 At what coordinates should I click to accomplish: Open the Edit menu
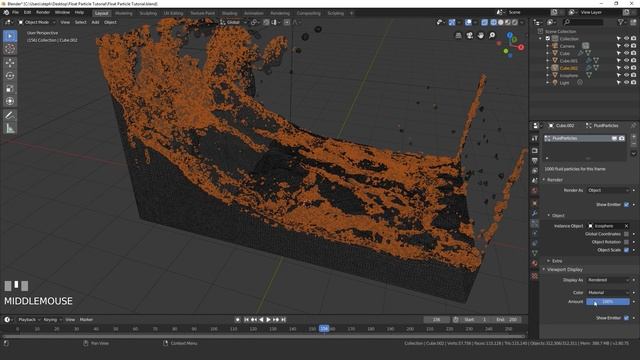pos(27,13)
